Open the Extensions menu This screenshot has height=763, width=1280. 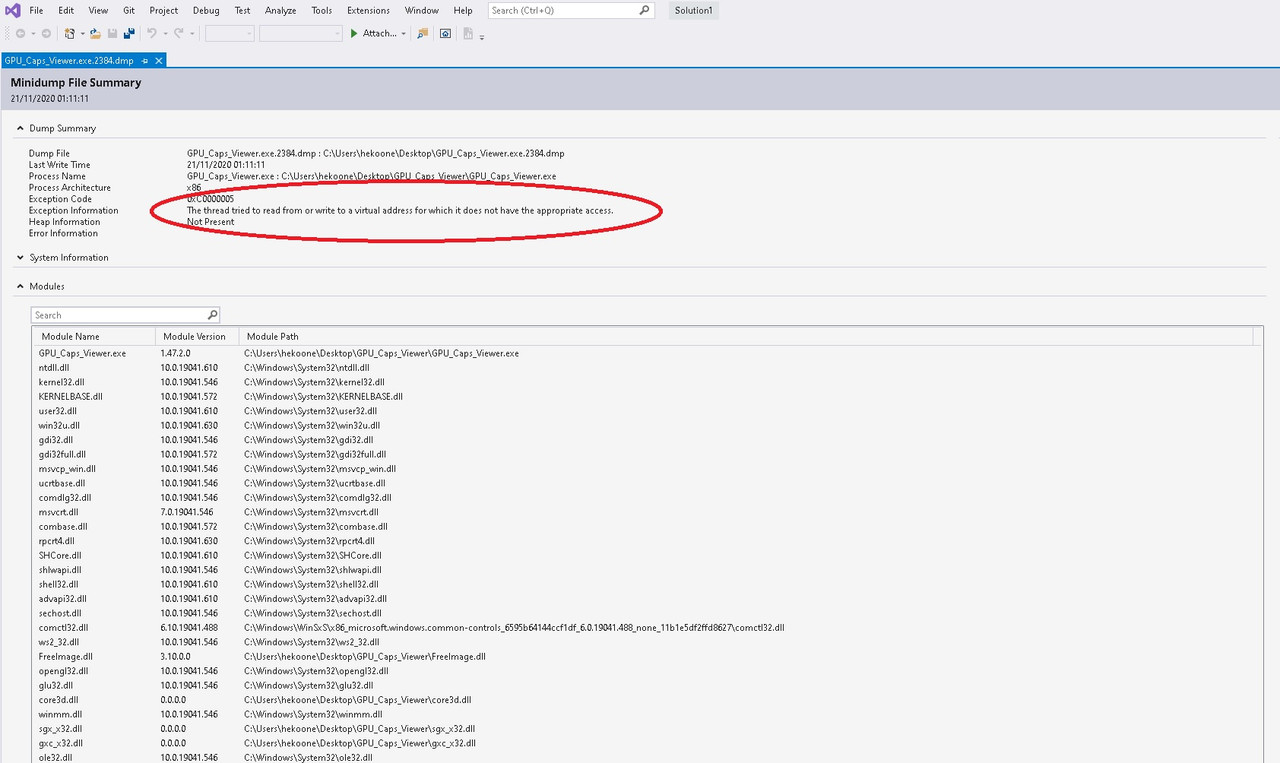click(x=369, y=10)
